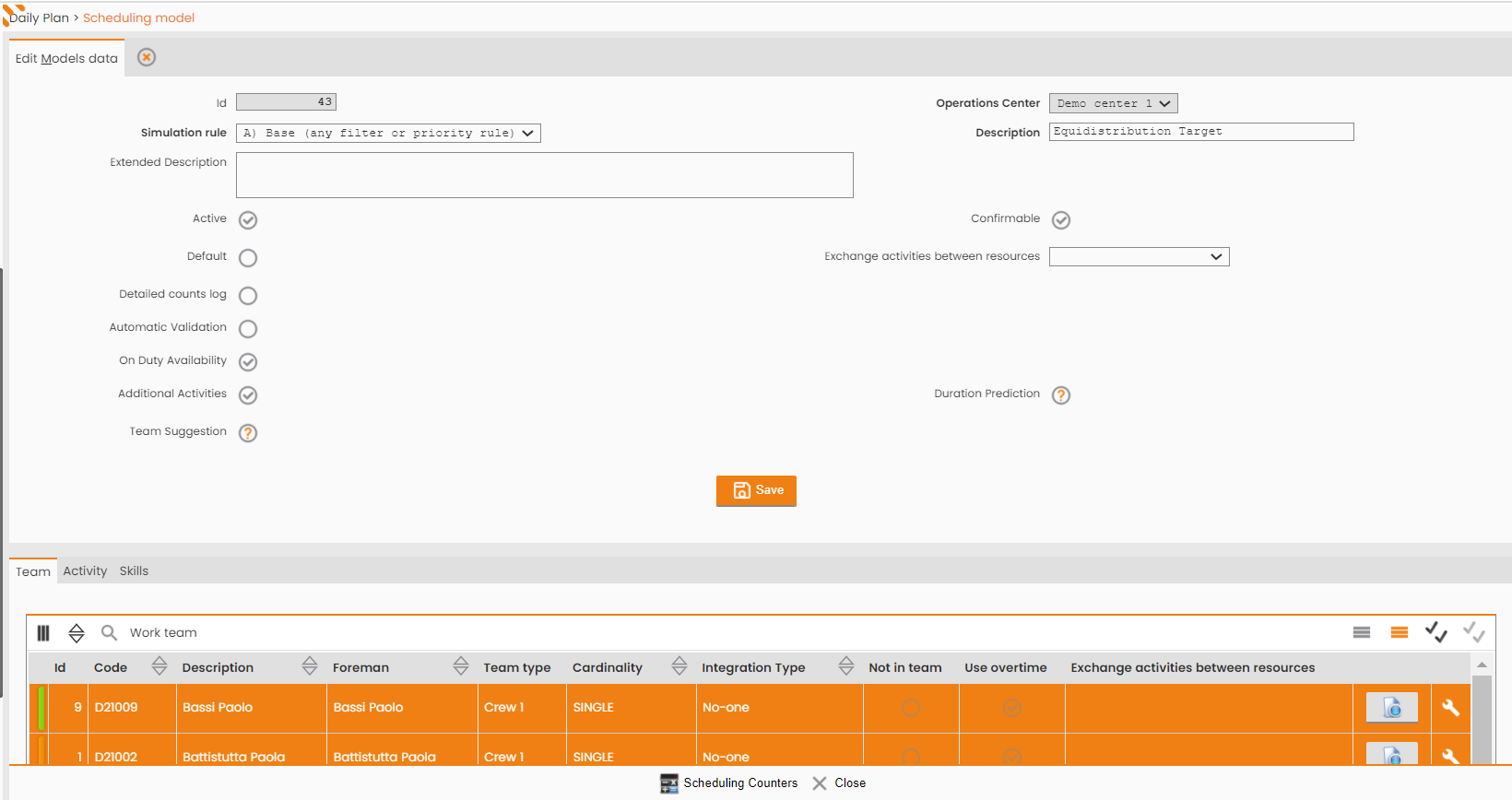1512x800 pixels.
Task: Click the select all double-checkmark icon
Action: [x=1436, y=632]
